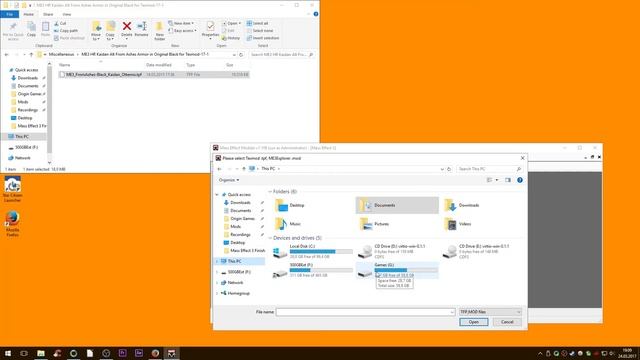The width and height of the screenshot is (640, 360).
Task: Expand Homegroup node in dialog tree
Action: (217, 293)
